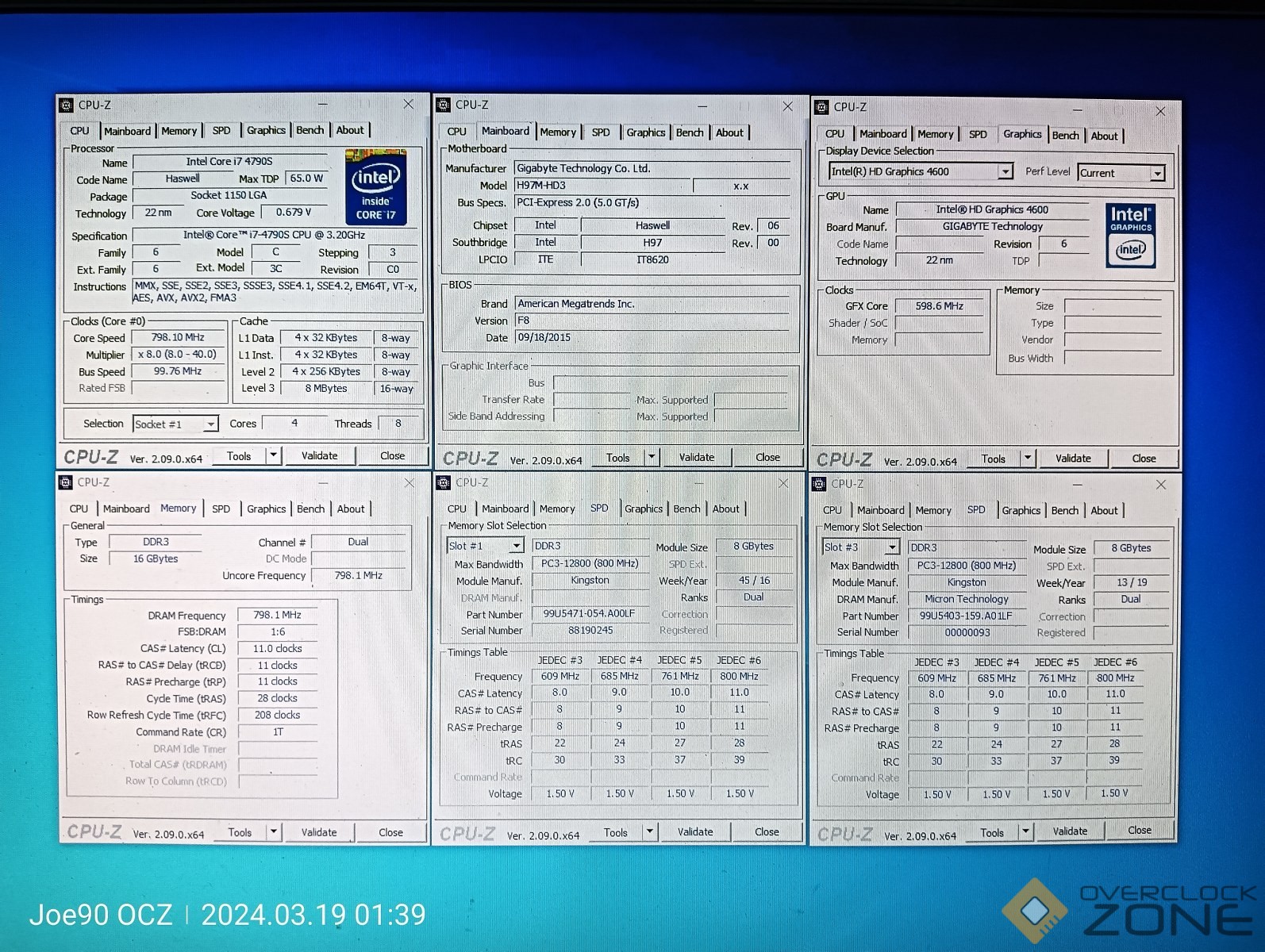Click the CPU-Z title icon in the Motherboard window

pyautogui.click(x=444, y=105)
